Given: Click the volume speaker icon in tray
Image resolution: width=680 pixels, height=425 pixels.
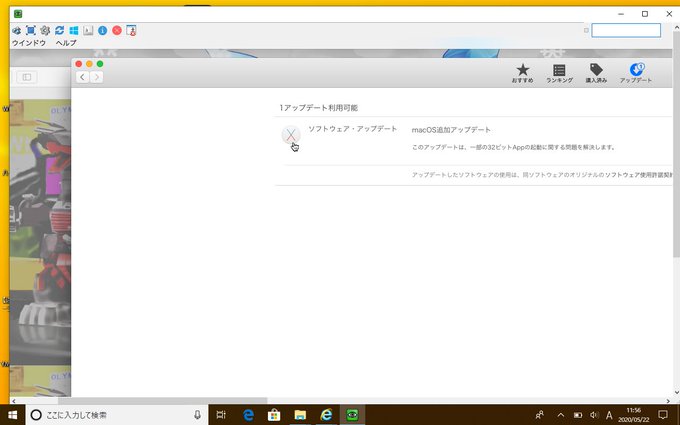Looking at the screenshot, I should coord(594,415).
